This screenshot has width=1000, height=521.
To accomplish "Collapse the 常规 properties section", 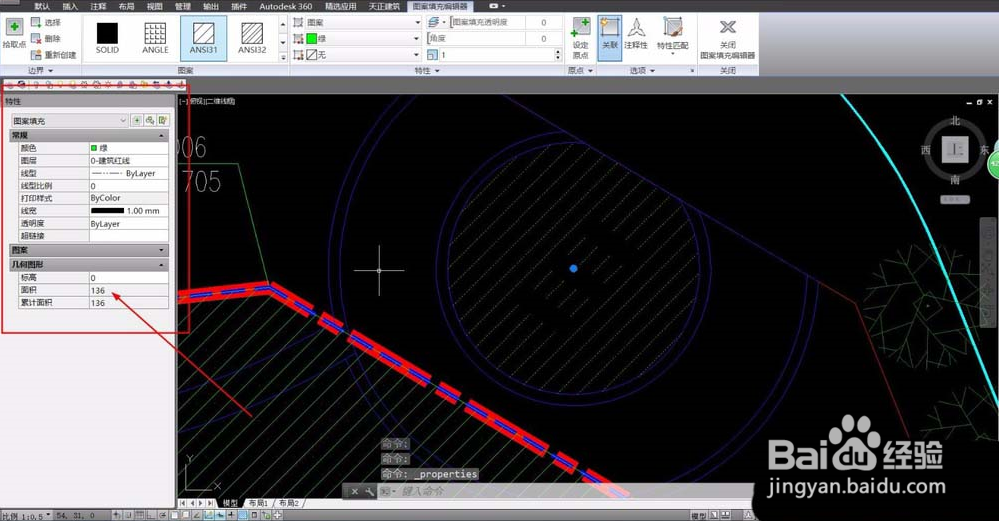I will click(x=89, y=136).
